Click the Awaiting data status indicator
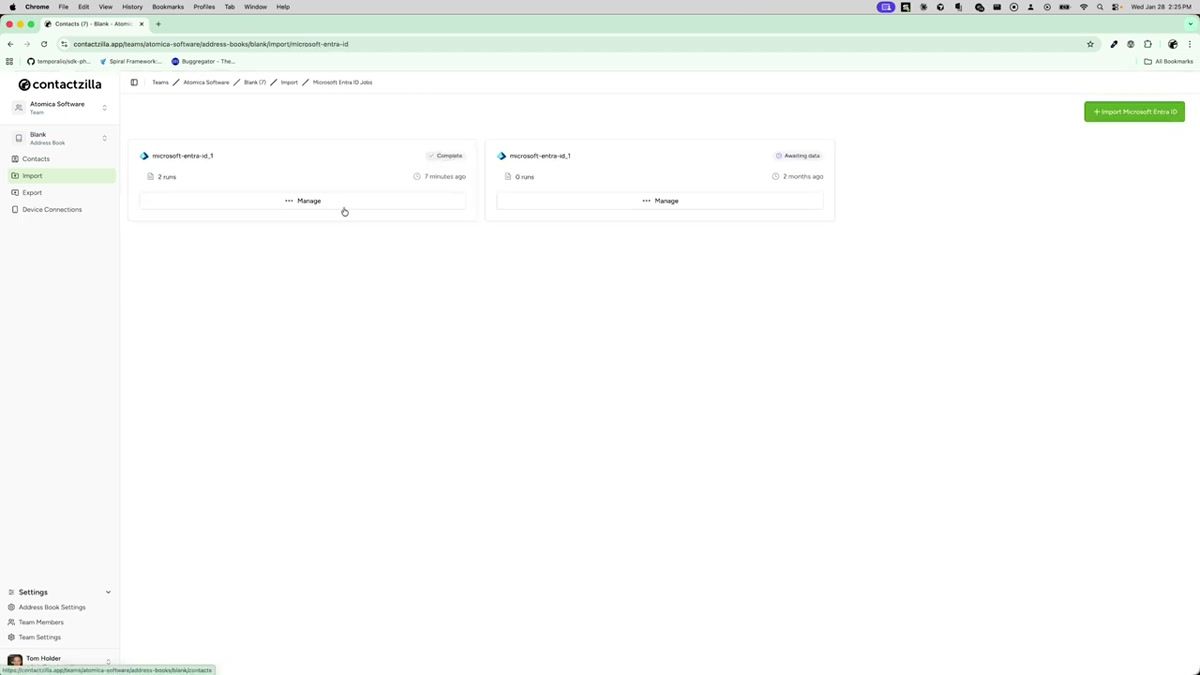 pyautogui.click(x=797, y=155)
